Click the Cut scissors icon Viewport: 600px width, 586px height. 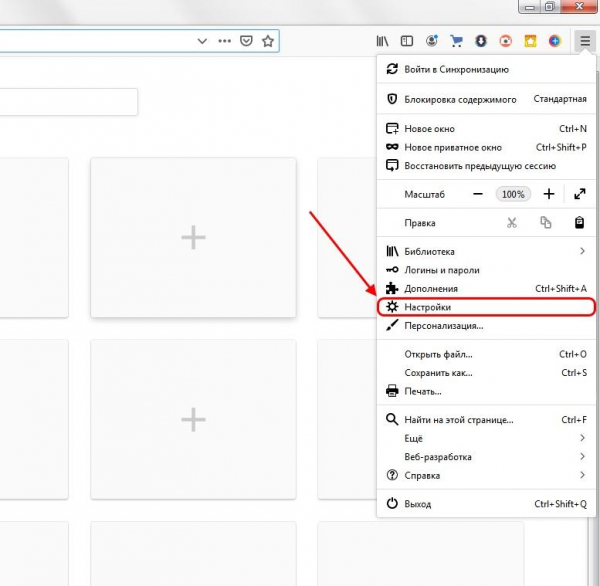pos(512,223)
